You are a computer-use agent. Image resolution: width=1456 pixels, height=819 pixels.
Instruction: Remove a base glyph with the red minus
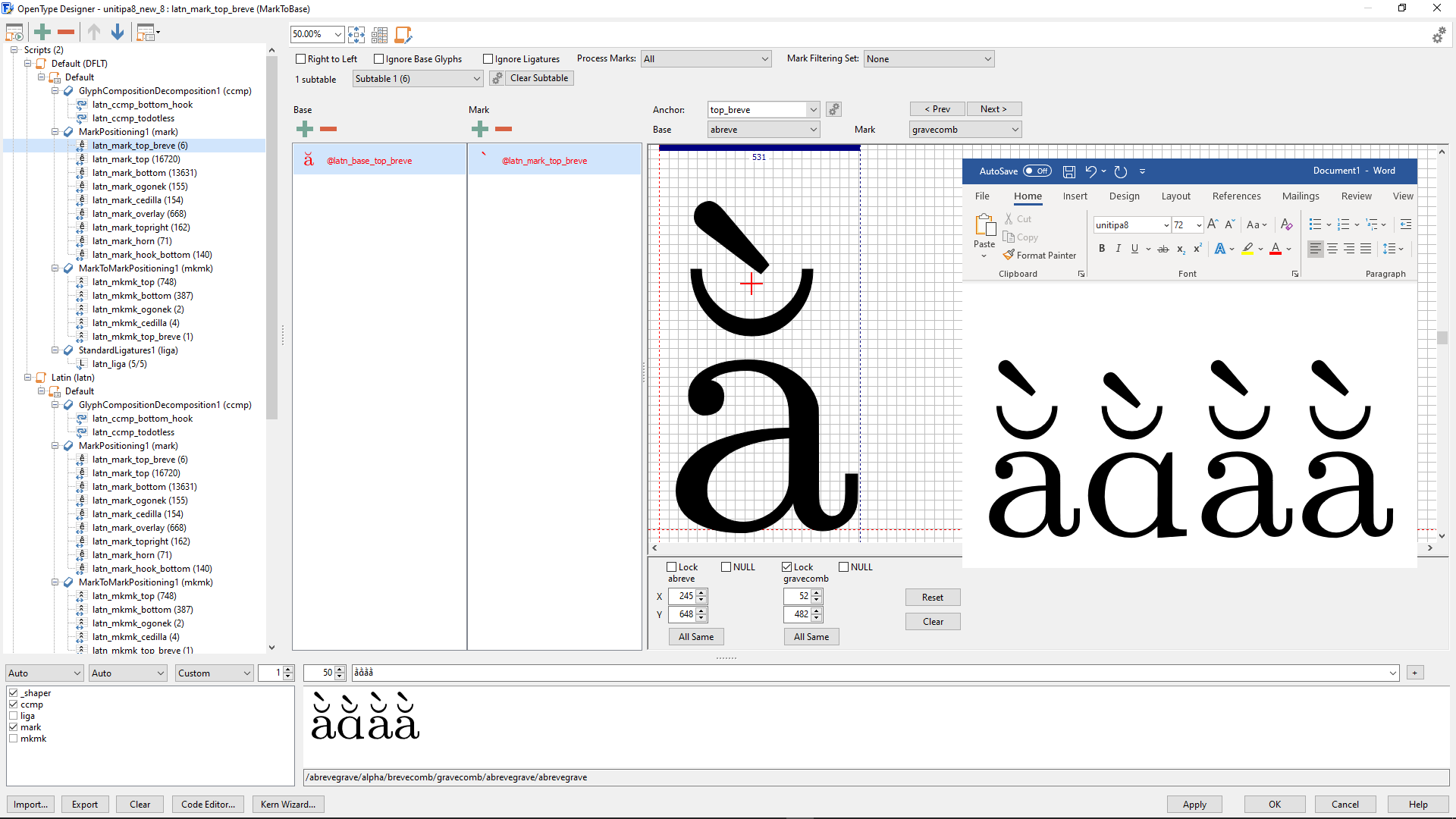[x=328, y=129]
